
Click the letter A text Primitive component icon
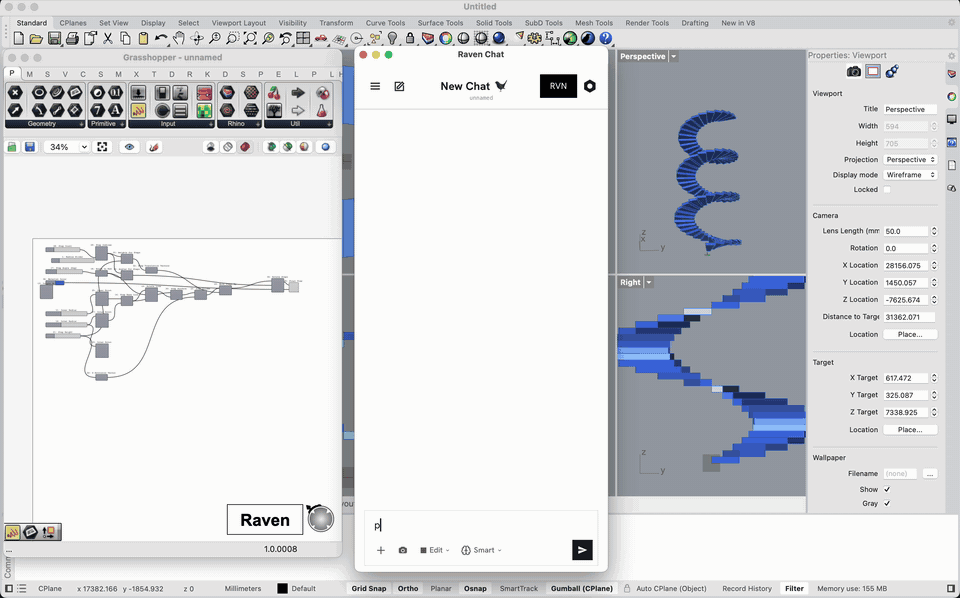tap(116, 111)
